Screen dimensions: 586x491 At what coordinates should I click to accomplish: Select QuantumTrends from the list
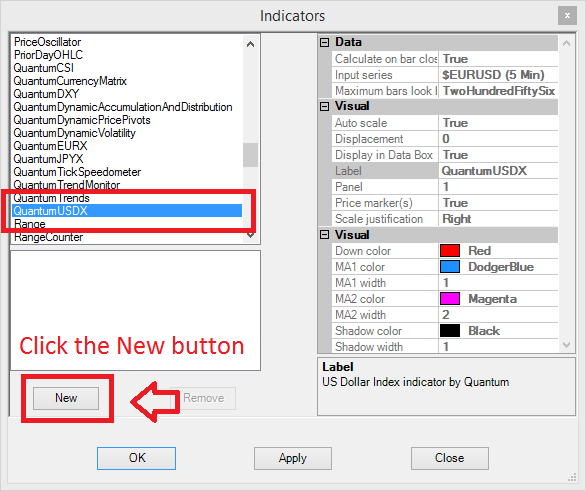(52, 198)
